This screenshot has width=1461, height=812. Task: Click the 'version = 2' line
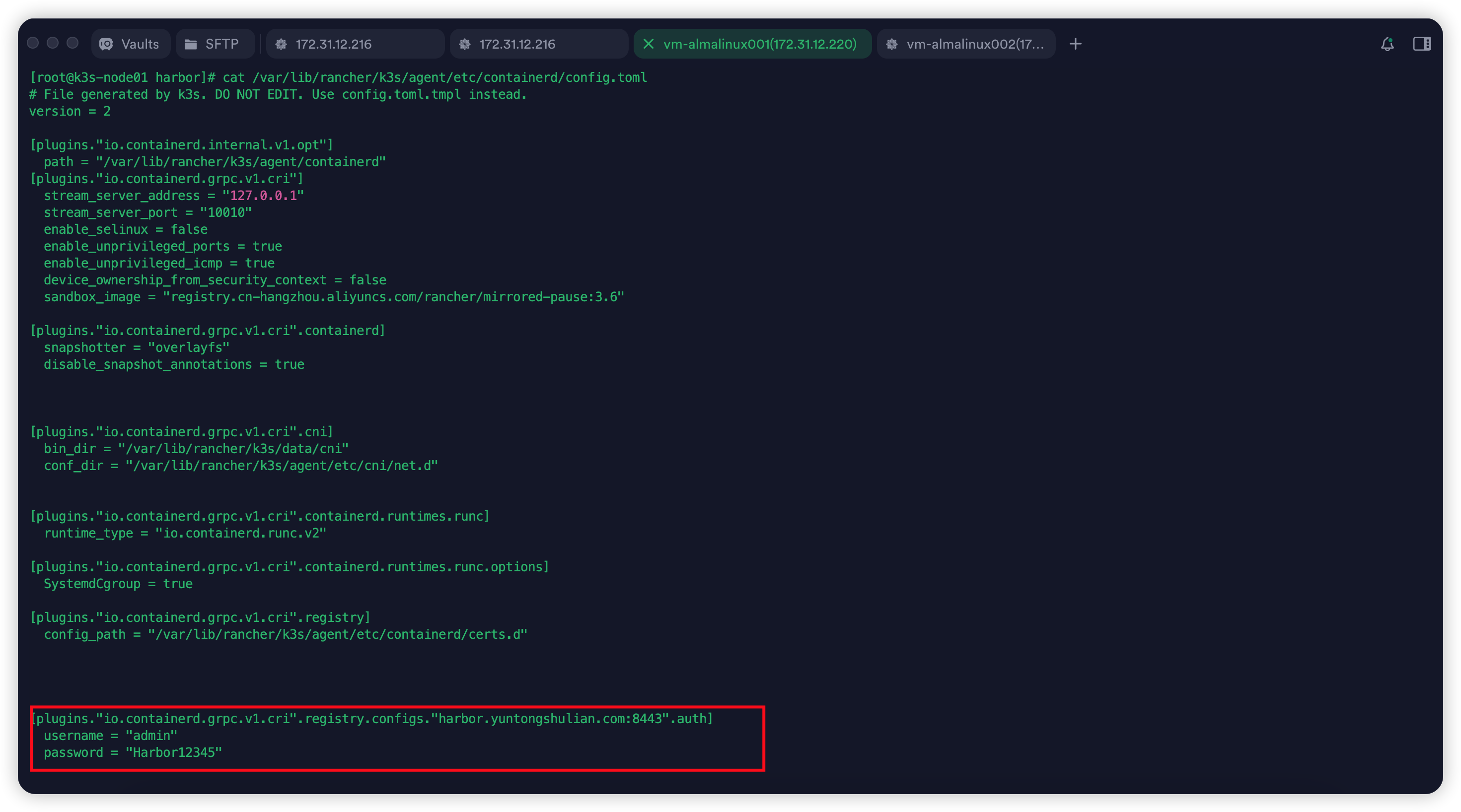(x=70, y=111)
